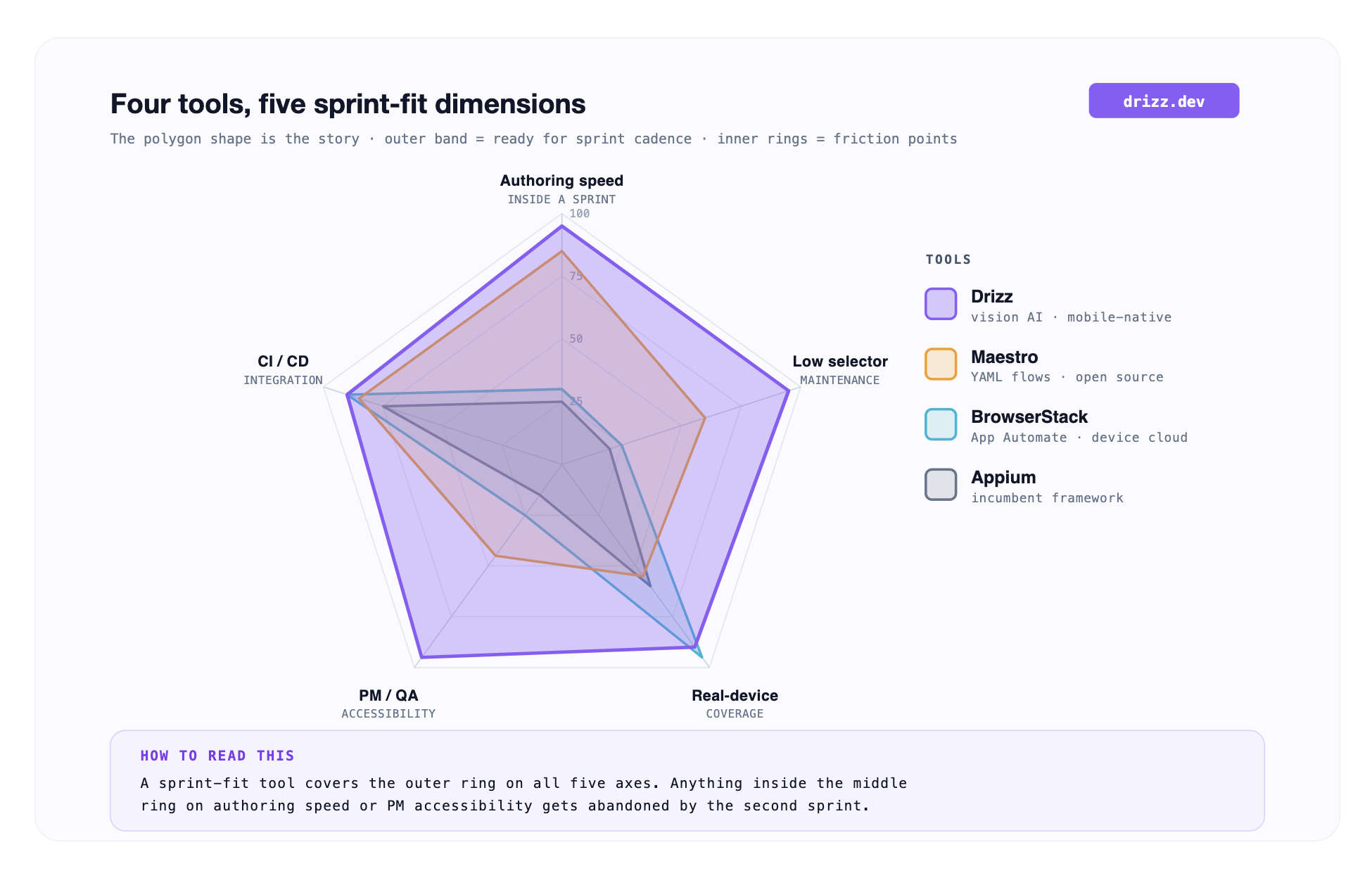
Task: Click the 100 scale tick label
Action: (x=580, y=214)
